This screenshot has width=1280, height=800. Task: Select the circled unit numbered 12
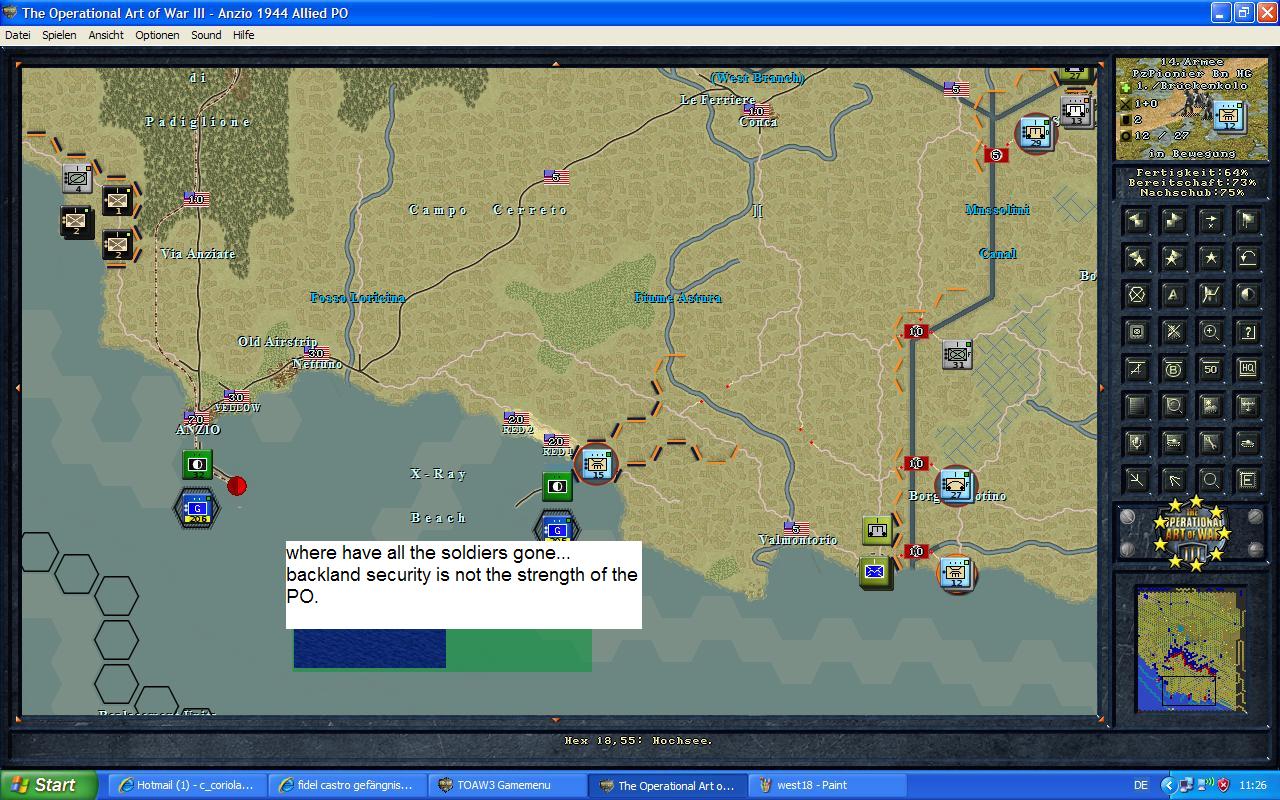click(956, 574)
